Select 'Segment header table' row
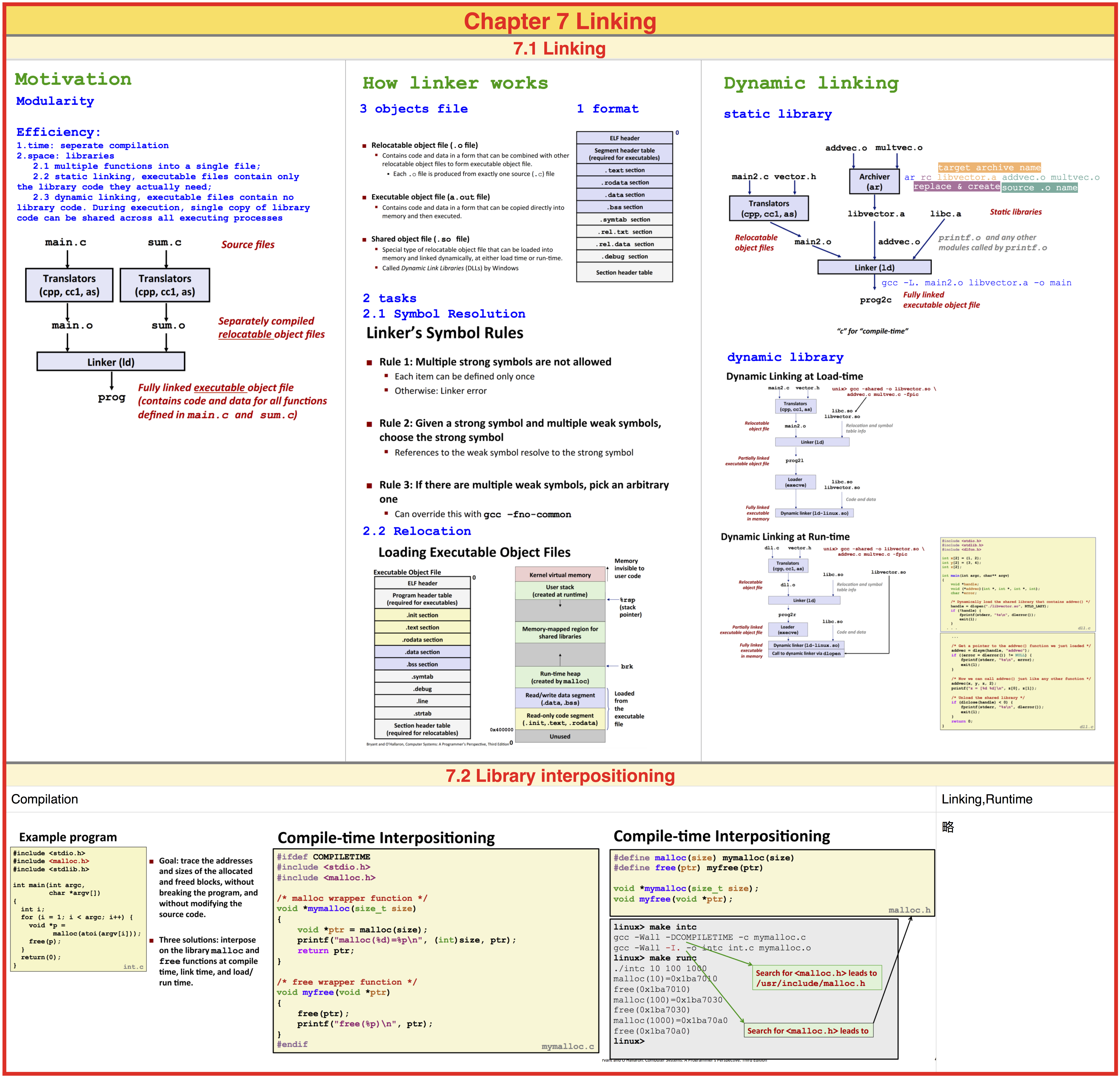This screenshot has height=1077, width=1120. (625, 154)
